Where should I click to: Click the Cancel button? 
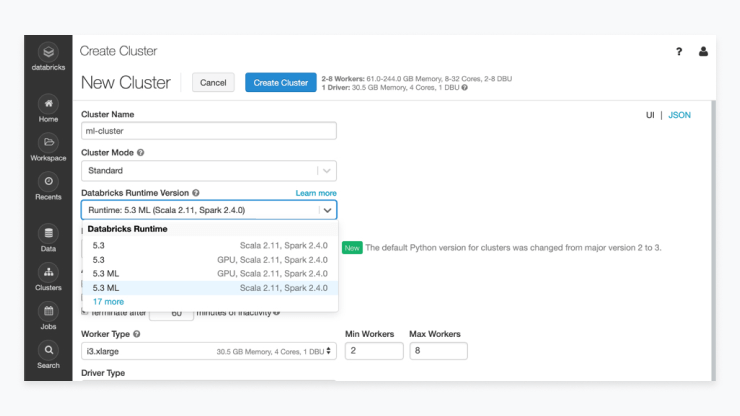coord(213,83)
